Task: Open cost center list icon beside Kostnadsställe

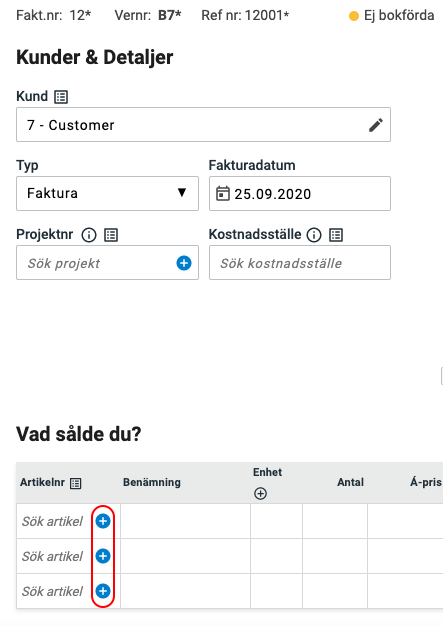Action: click(x=336, y=235)
